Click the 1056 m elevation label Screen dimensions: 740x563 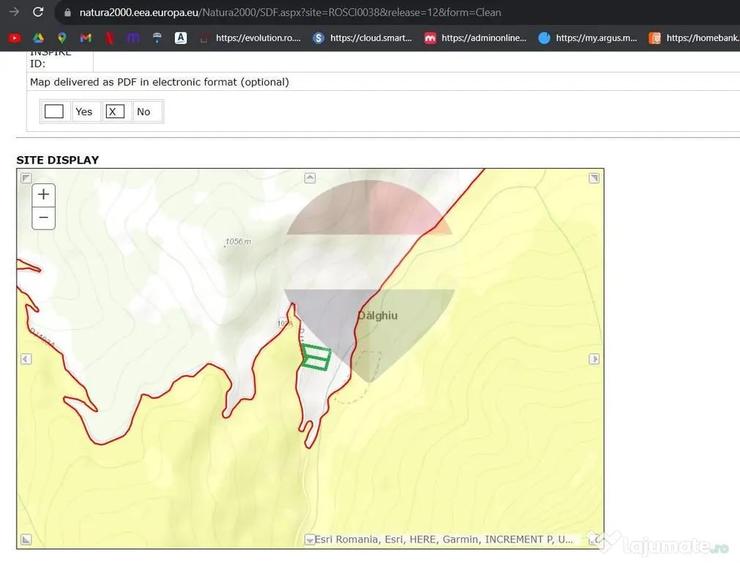click(x=238, y=242)
